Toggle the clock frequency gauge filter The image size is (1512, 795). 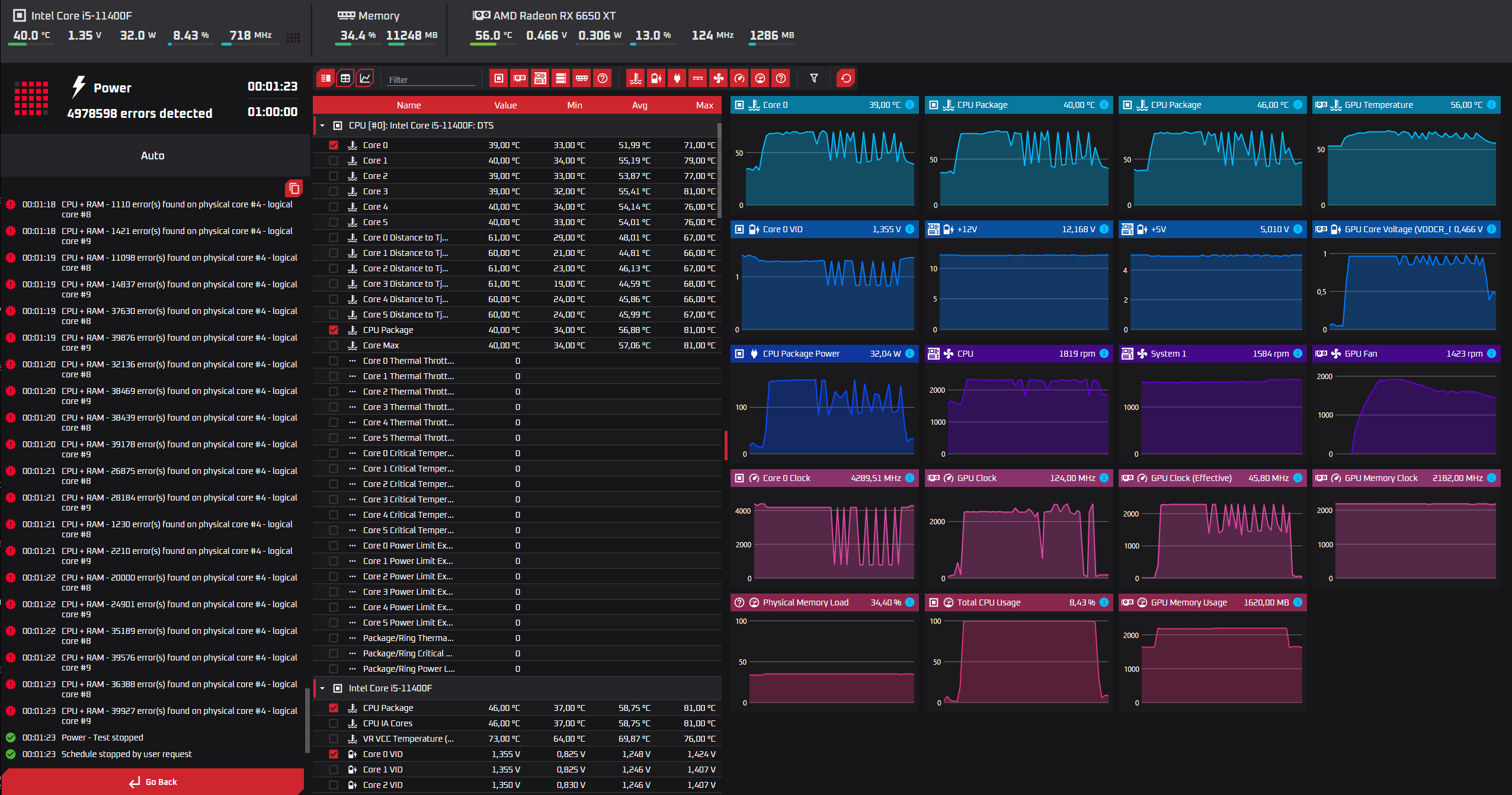(x=739, y=78)
